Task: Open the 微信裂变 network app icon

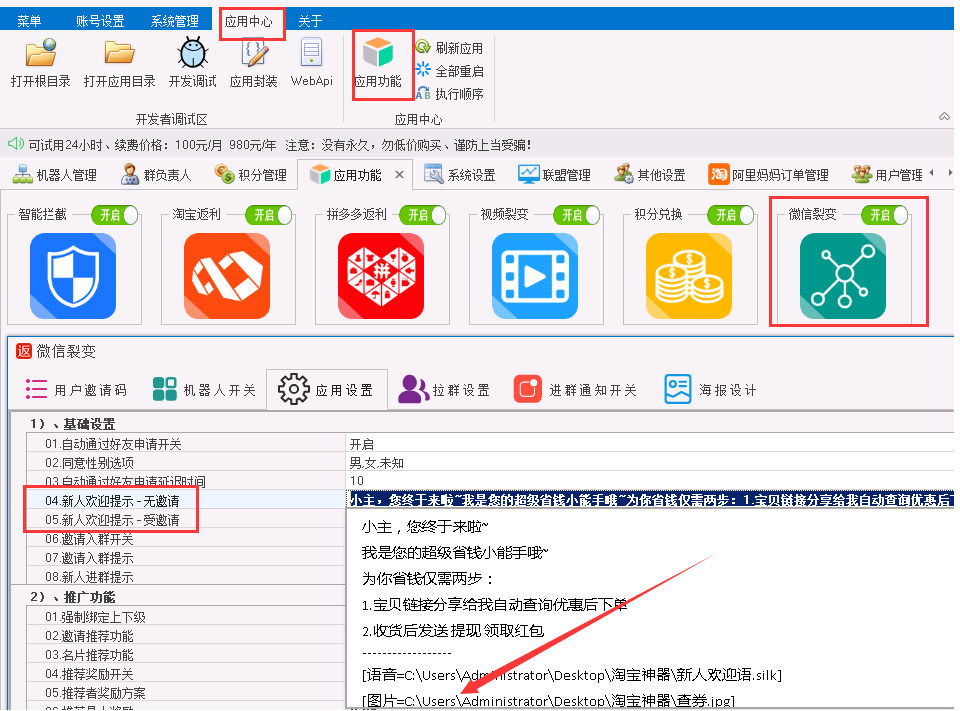Action: [843, 276]
